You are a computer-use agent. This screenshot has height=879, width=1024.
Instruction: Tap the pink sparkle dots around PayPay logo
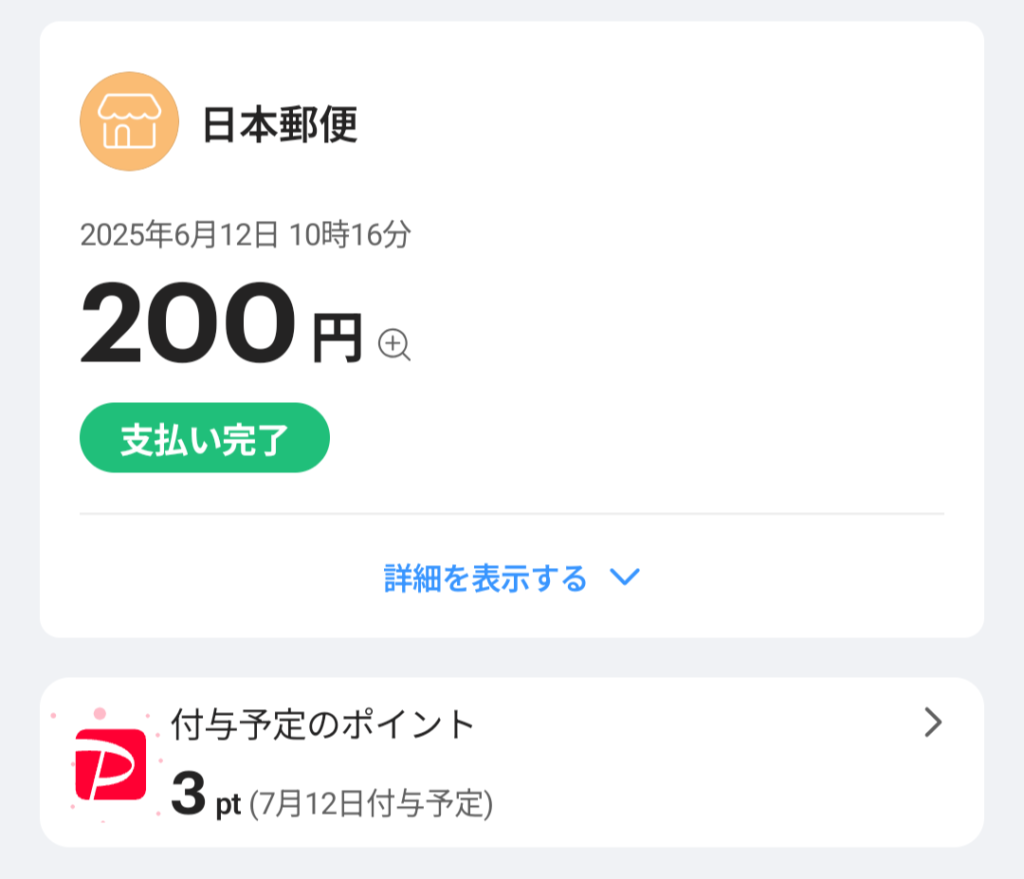point(99,714)
